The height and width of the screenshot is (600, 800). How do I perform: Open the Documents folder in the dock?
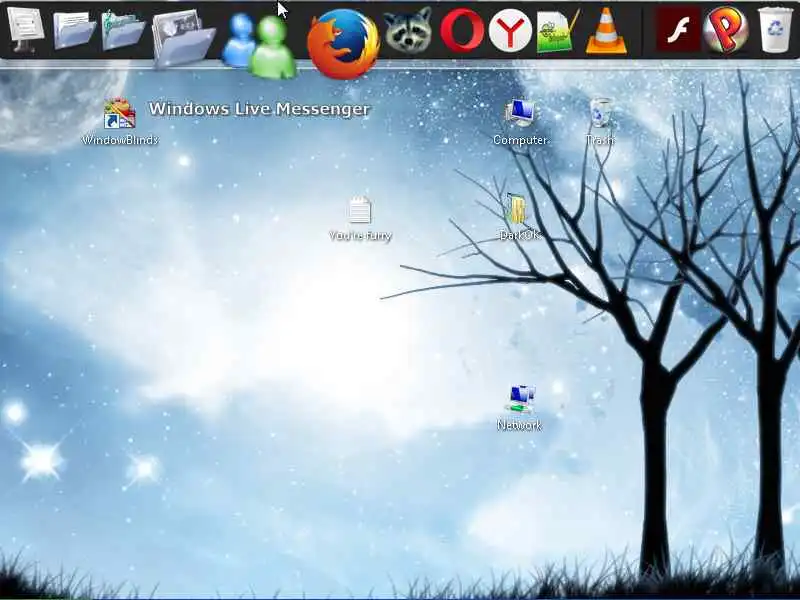[x=73, y=31]
